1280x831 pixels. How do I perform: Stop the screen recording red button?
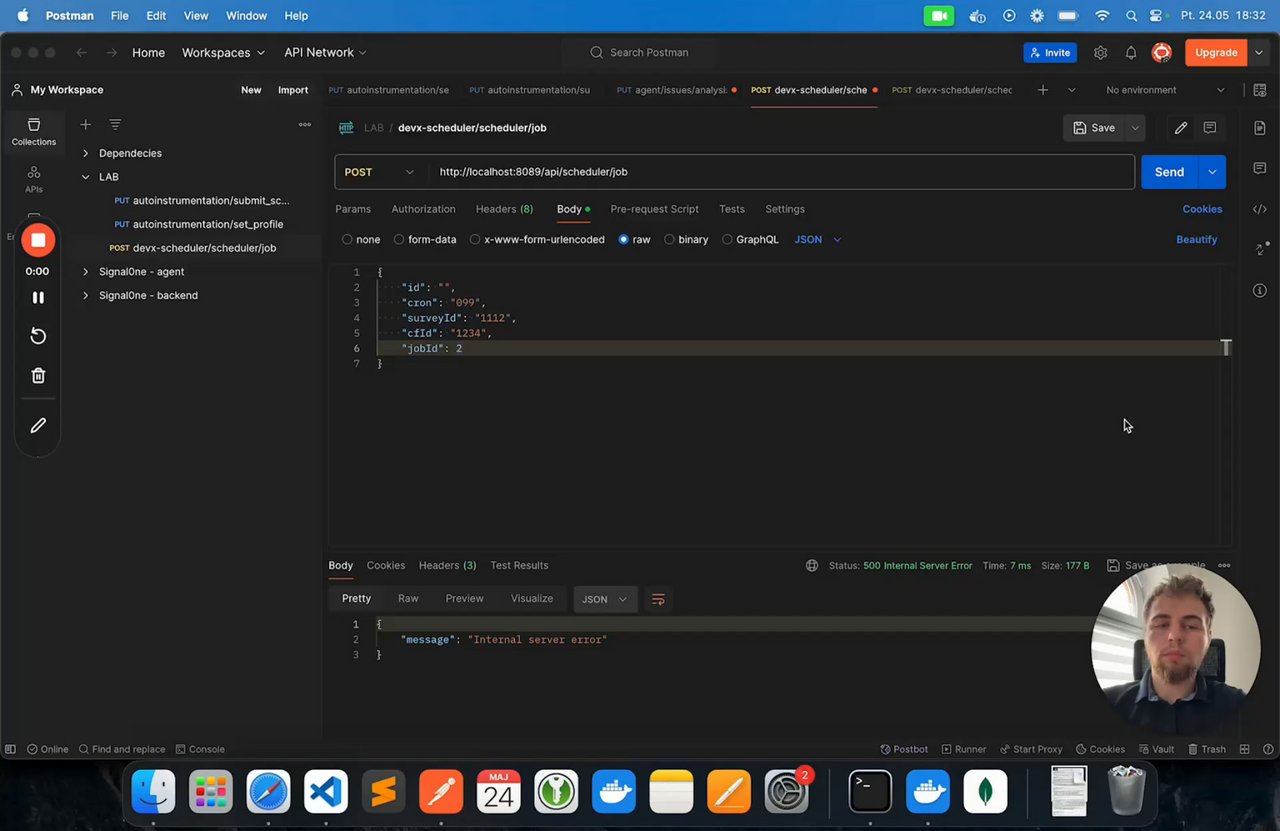pyautogui.click(x=38, y=240)
